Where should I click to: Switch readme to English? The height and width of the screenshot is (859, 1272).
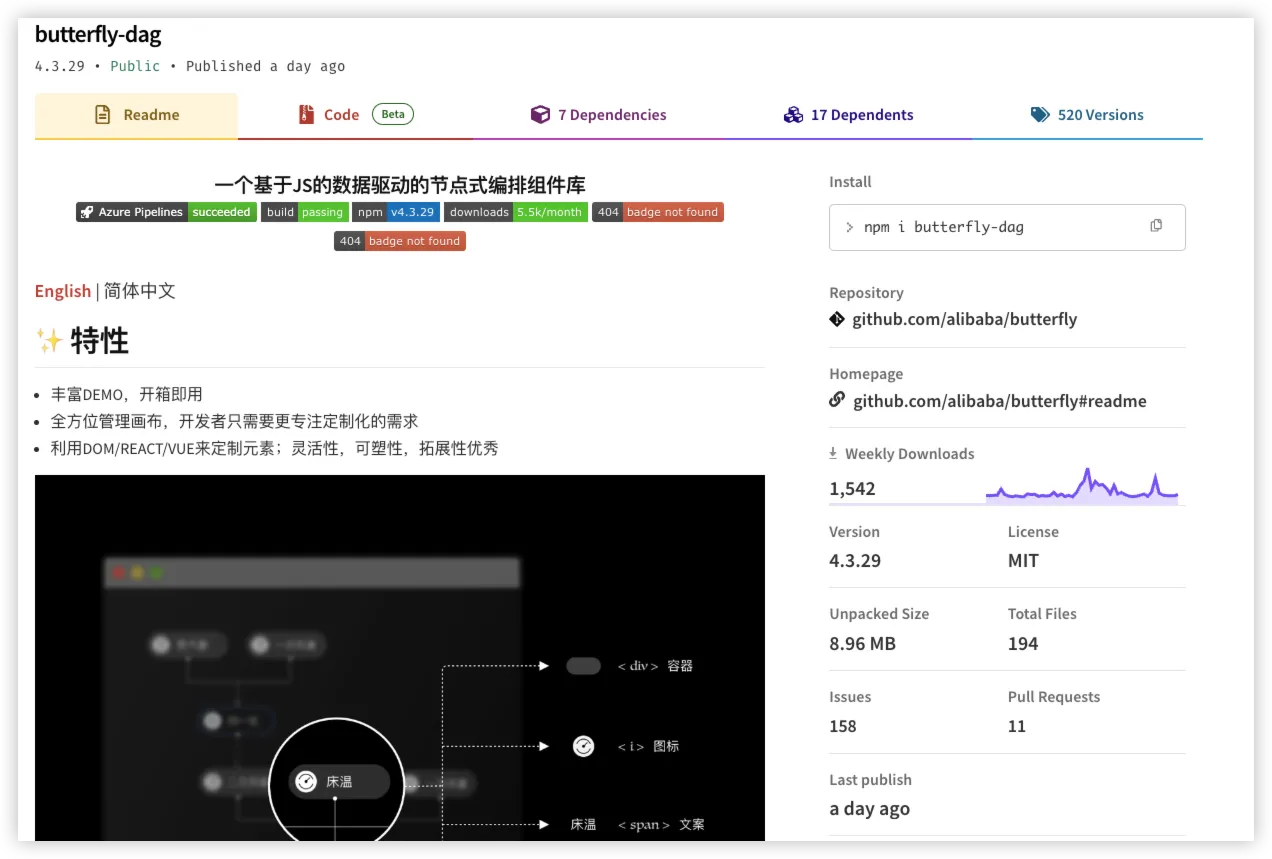pyautogui.click(x=63, y=291)
